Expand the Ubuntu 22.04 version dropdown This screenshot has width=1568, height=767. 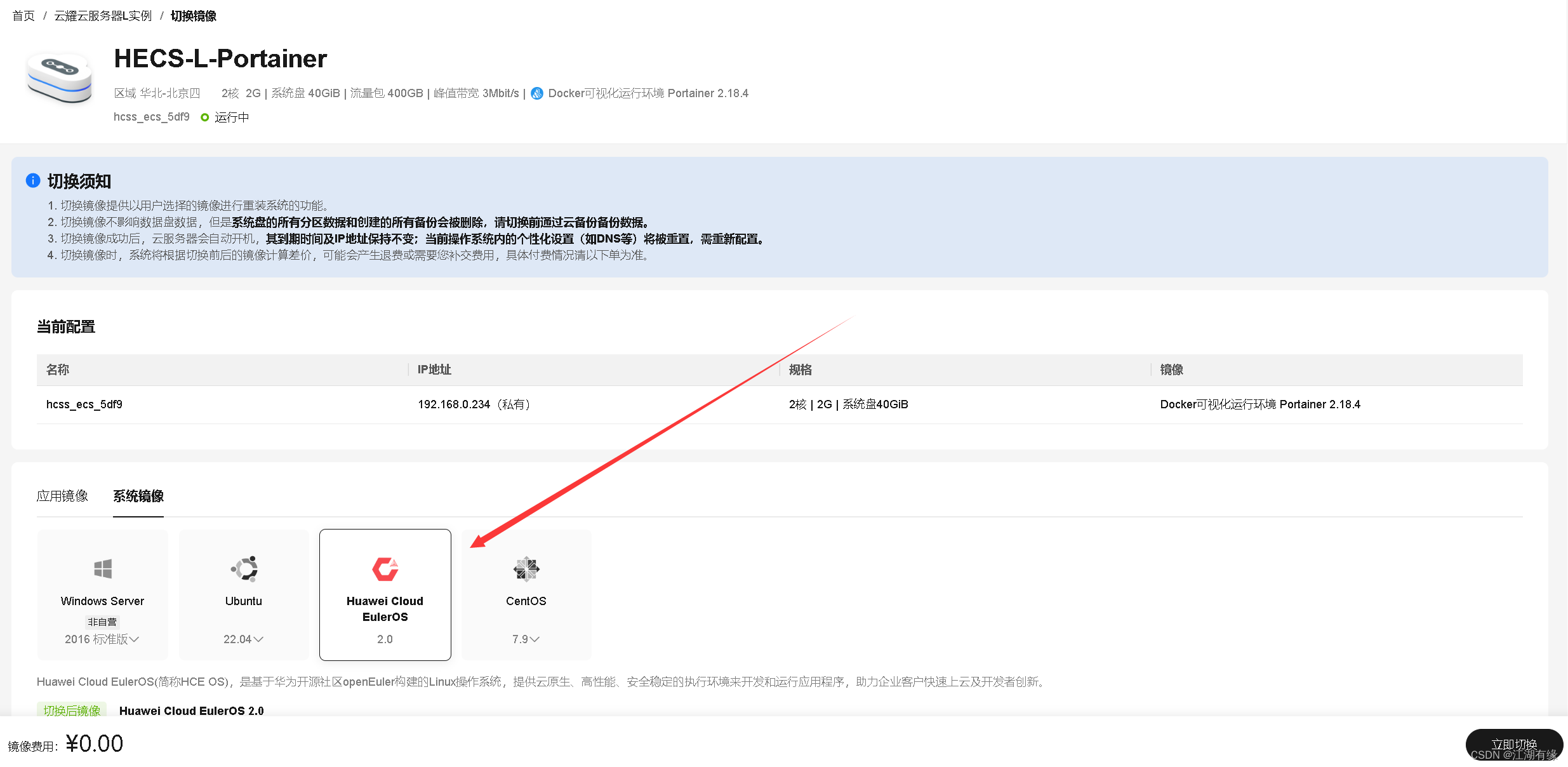[x=244, y=639]
